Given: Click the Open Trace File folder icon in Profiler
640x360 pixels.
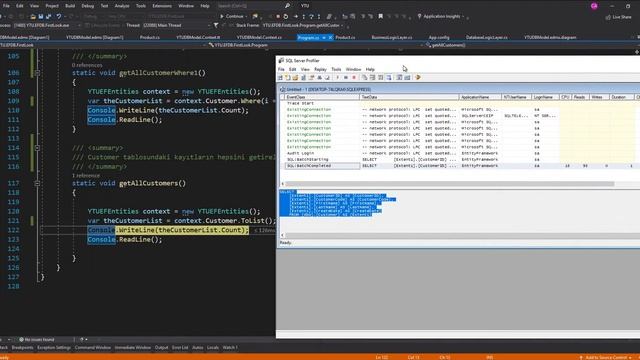Looking at the screenshot, I should pos(296,78).
